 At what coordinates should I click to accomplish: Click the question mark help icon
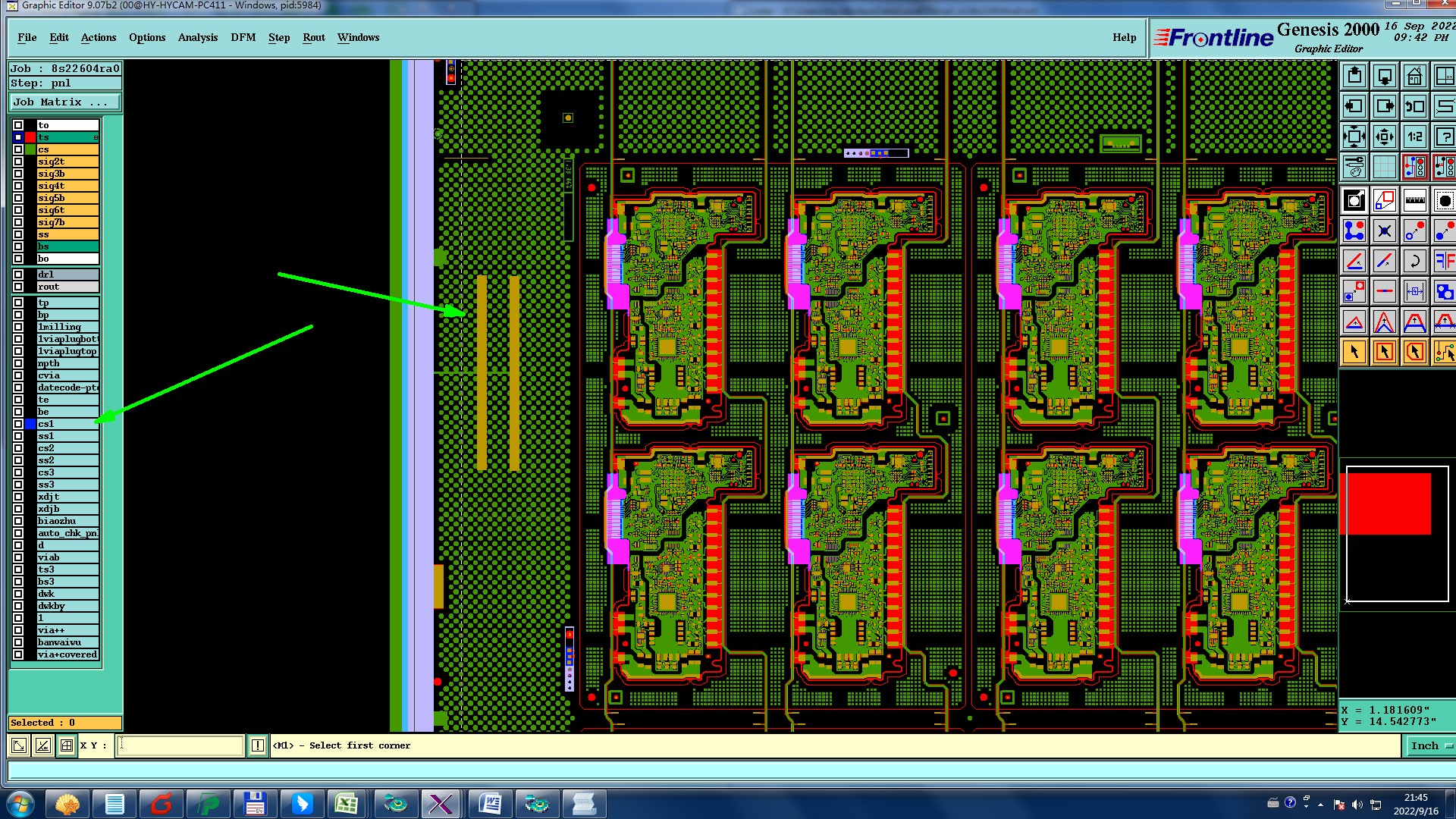point(1443,137)
